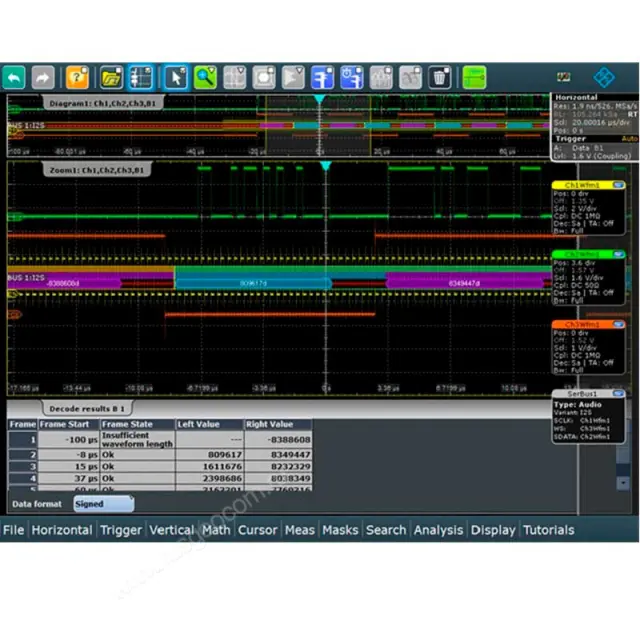Click the cyan trigger position marker in zoom

[x=324, y=165]
